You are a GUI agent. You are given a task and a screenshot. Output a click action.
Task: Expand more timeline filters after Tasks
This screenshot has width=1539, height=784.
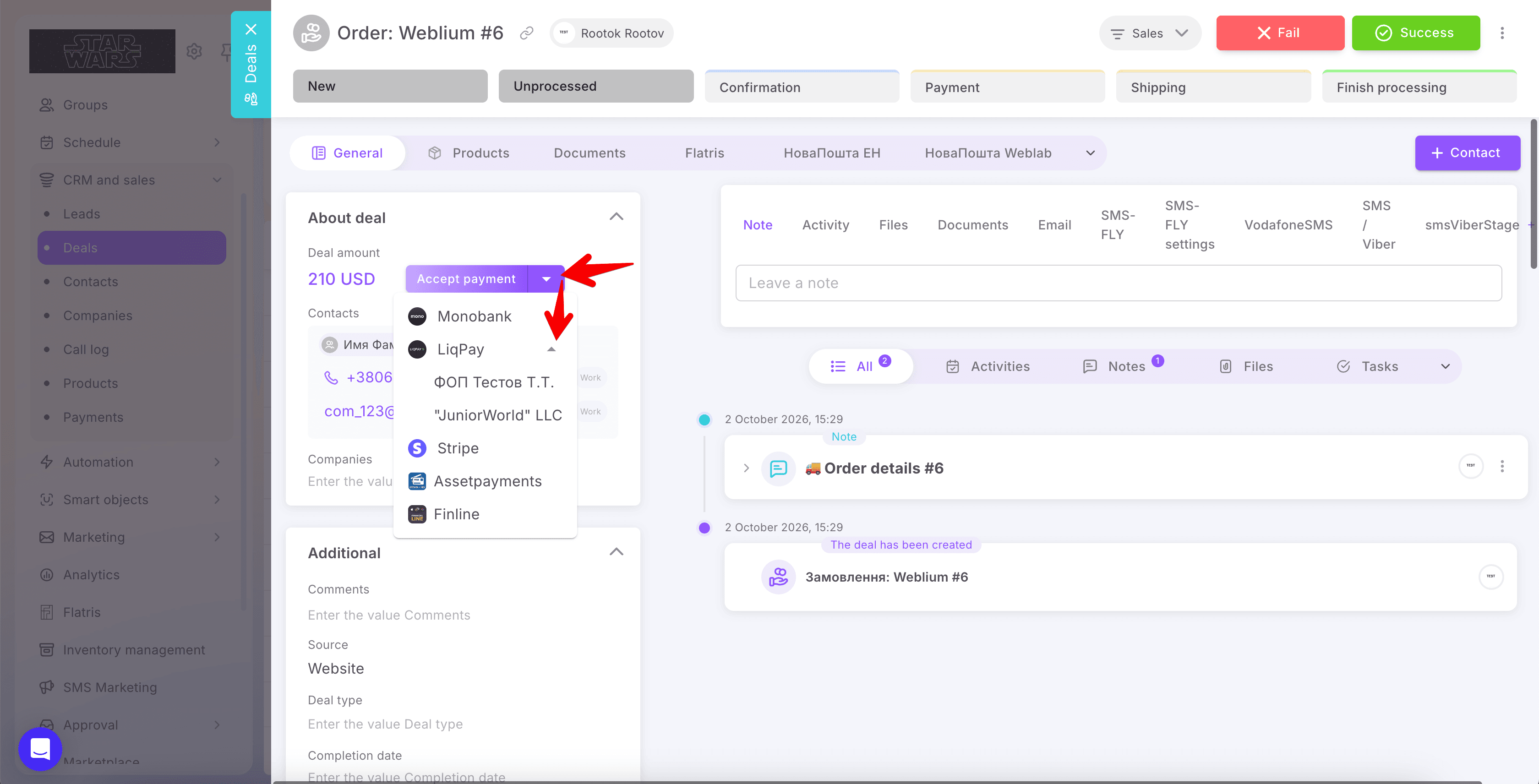tap(1445, 367)
